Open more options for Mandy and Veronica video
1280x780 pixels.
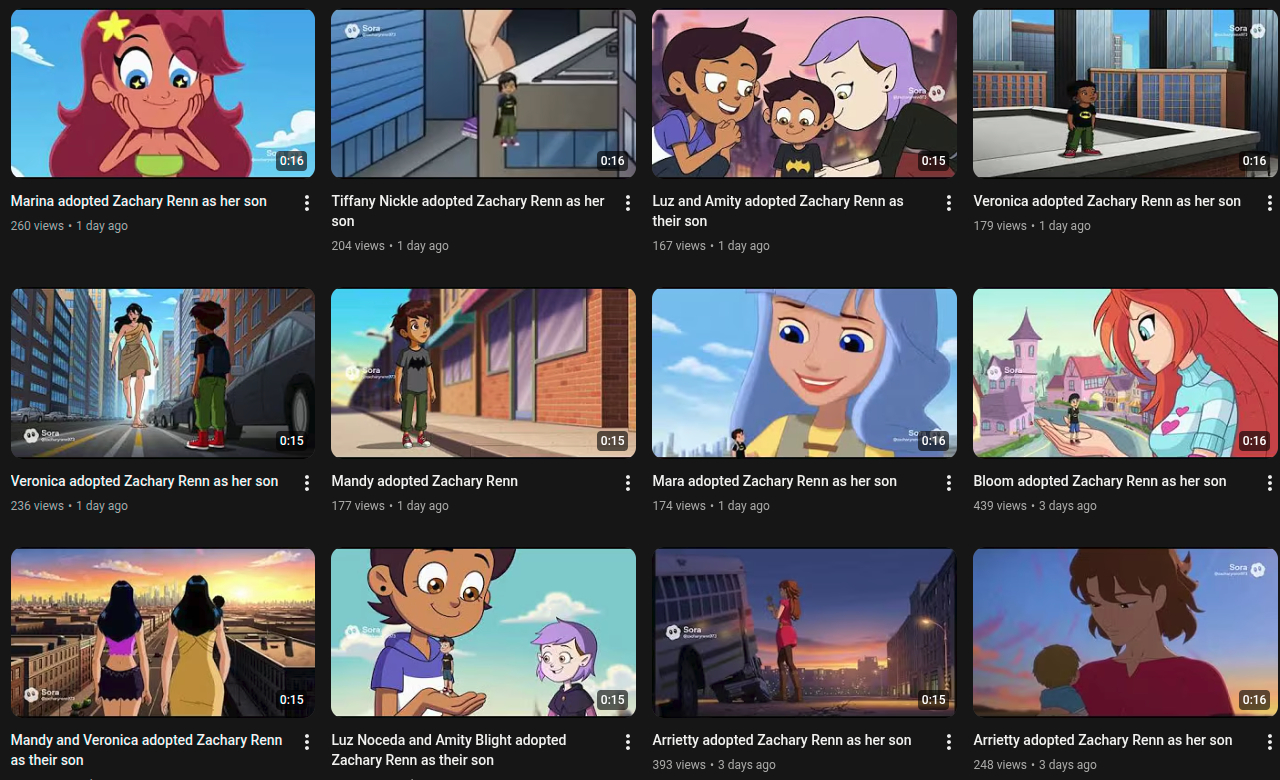pyautogui.click(x=307, y=742)
